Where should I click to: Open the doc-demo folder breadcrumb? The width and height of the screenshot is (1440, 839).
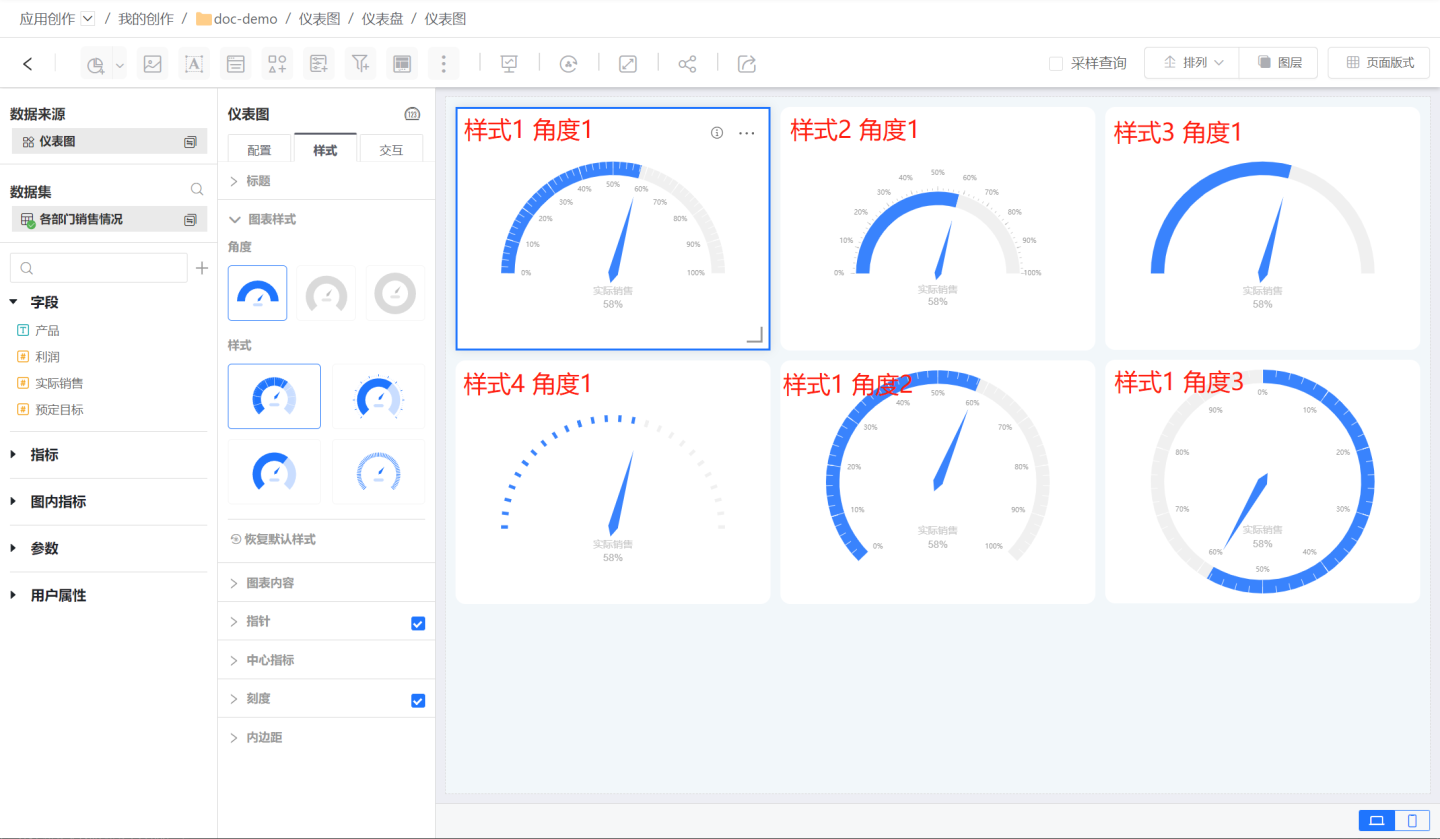click(236, 18)
